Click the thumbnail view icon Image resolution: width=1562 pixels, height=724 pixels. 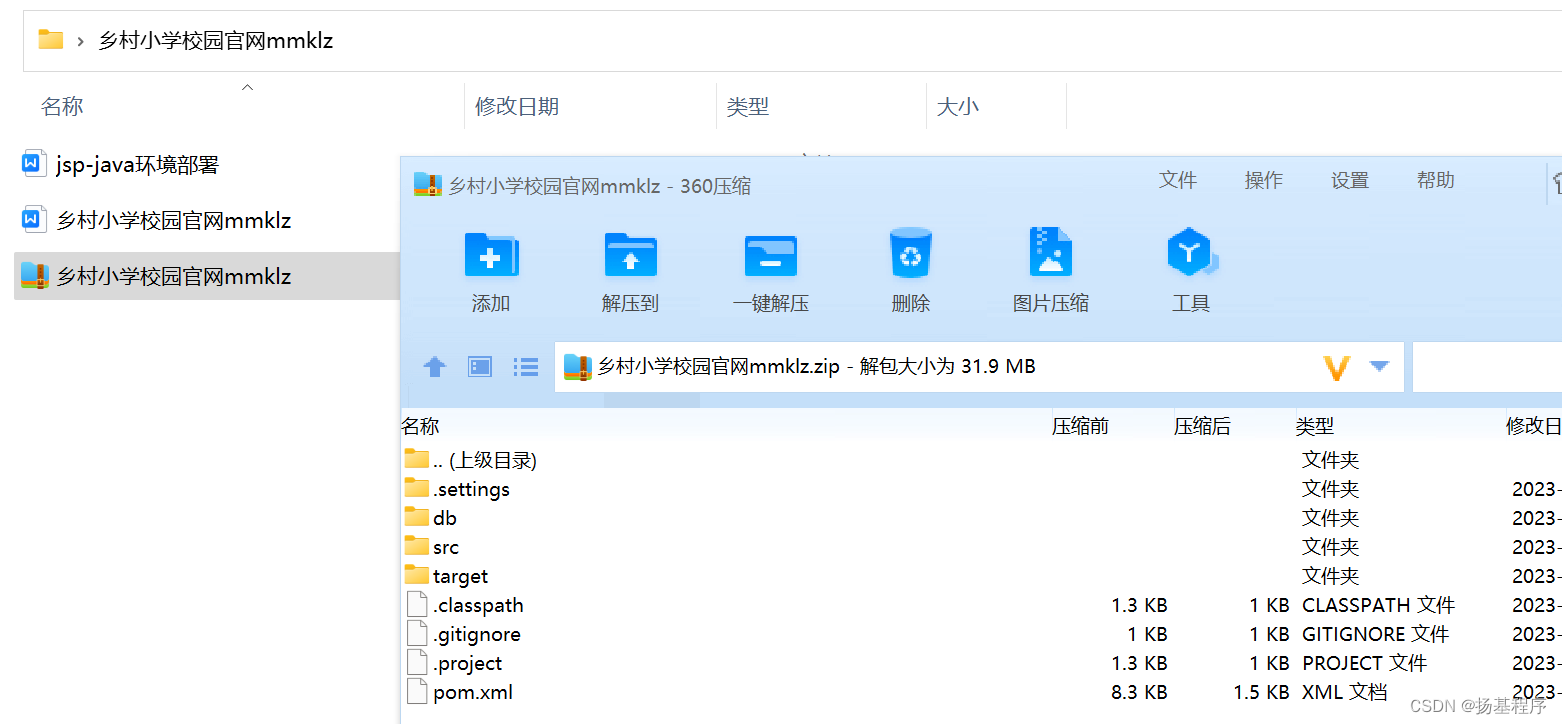click(x=479, y=366)
